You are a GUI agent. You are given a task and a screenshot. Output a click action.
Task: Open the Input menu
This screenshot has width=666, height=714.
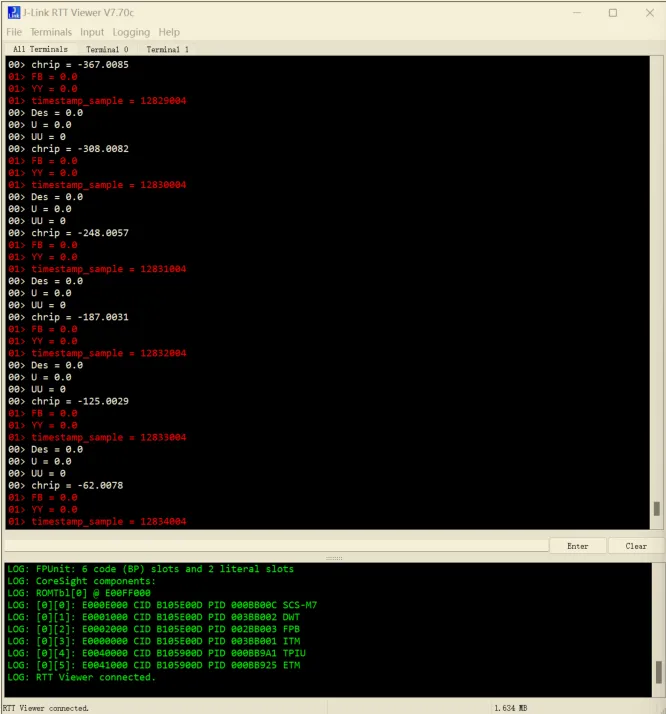pyautogui.click(x=92, y=32)
